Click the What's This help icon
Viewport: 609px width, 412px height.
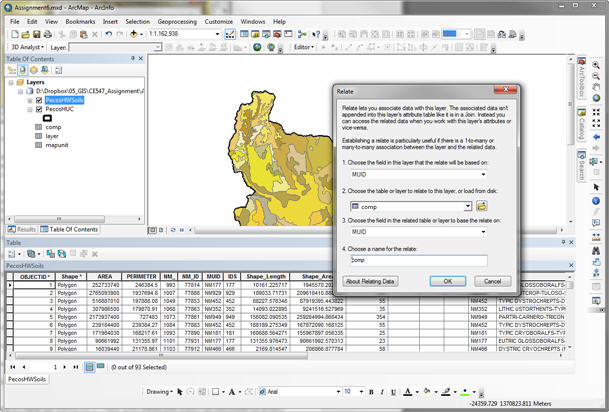(x=316, y=34)
